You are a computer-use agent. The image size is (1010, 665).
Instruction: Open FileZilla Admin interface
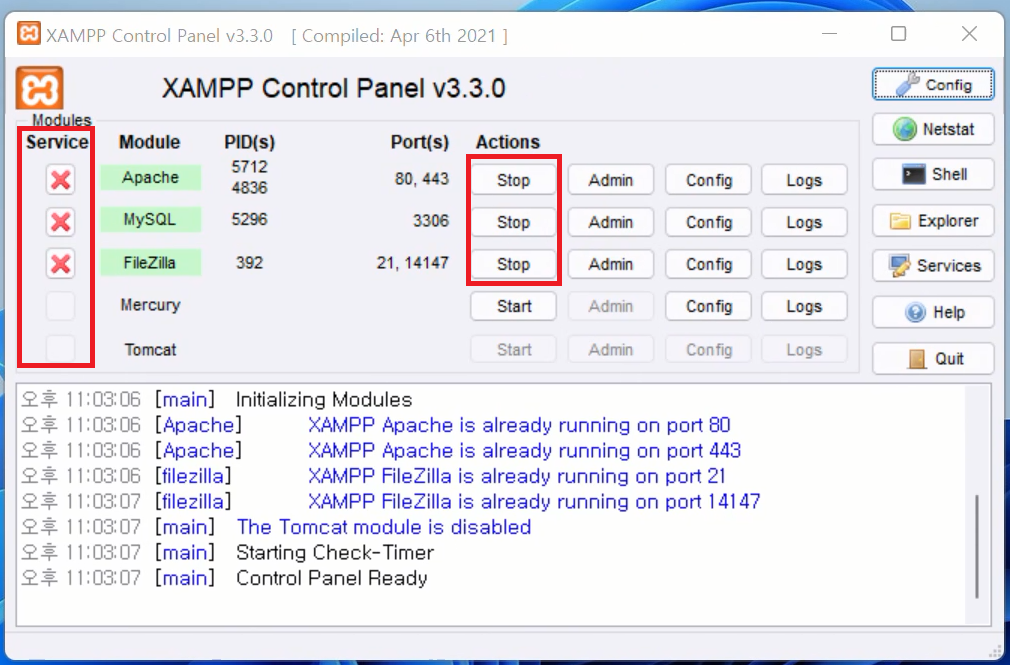611,264
